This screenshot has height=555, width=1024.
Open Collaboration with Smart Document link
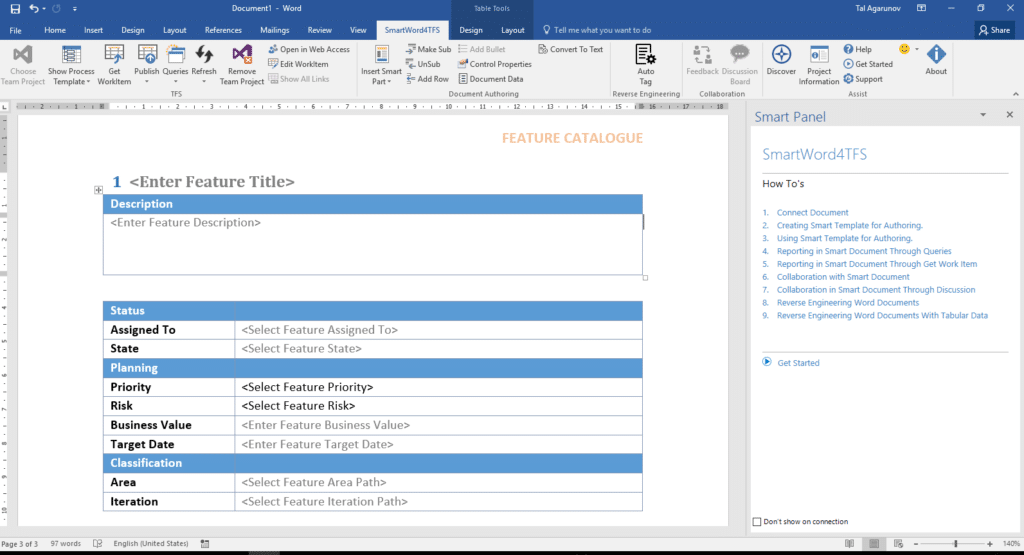843,277
